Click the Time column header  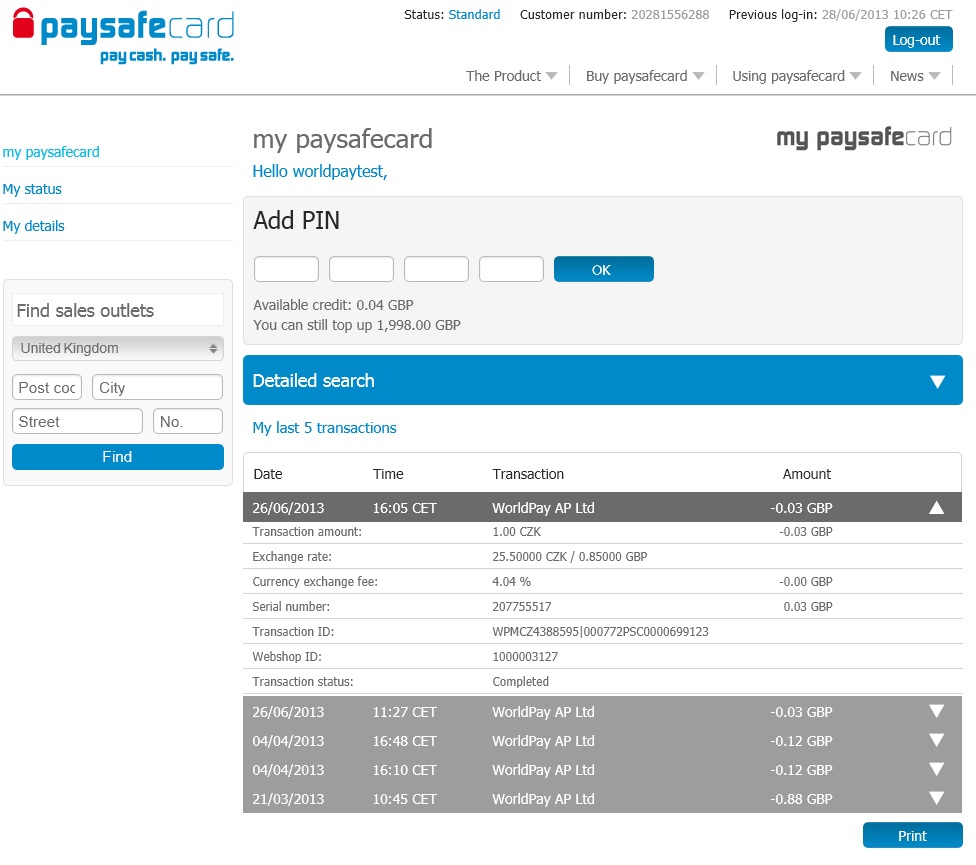(388, 474)
